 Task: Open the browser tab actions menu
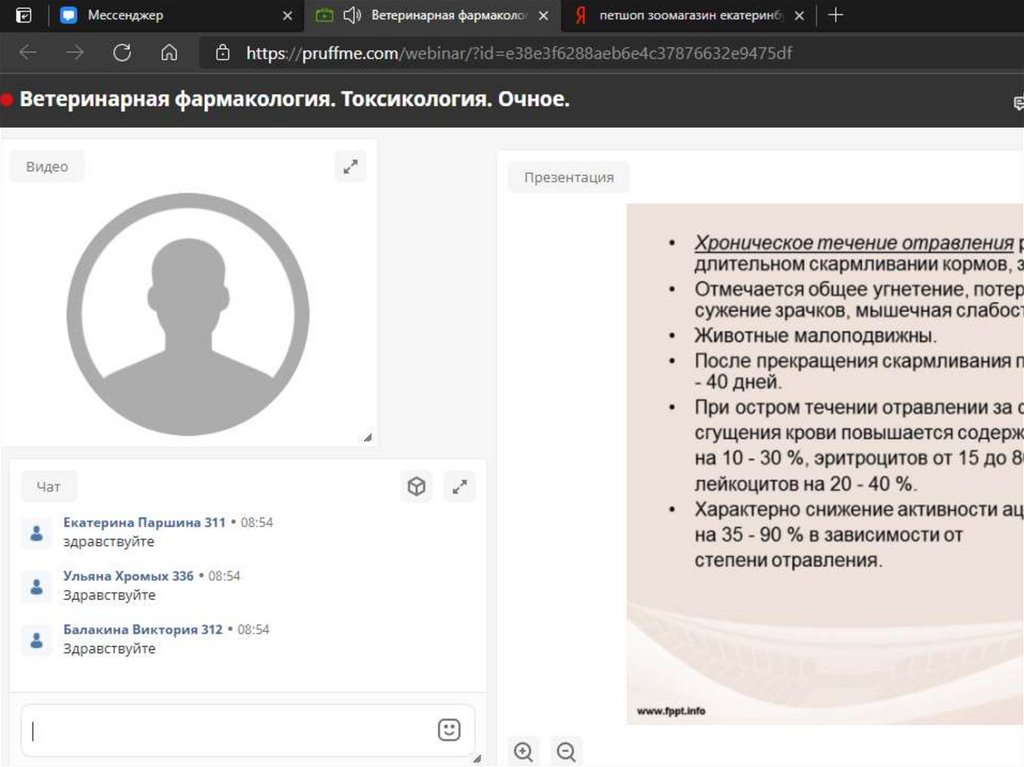click(x=24, y=15)
